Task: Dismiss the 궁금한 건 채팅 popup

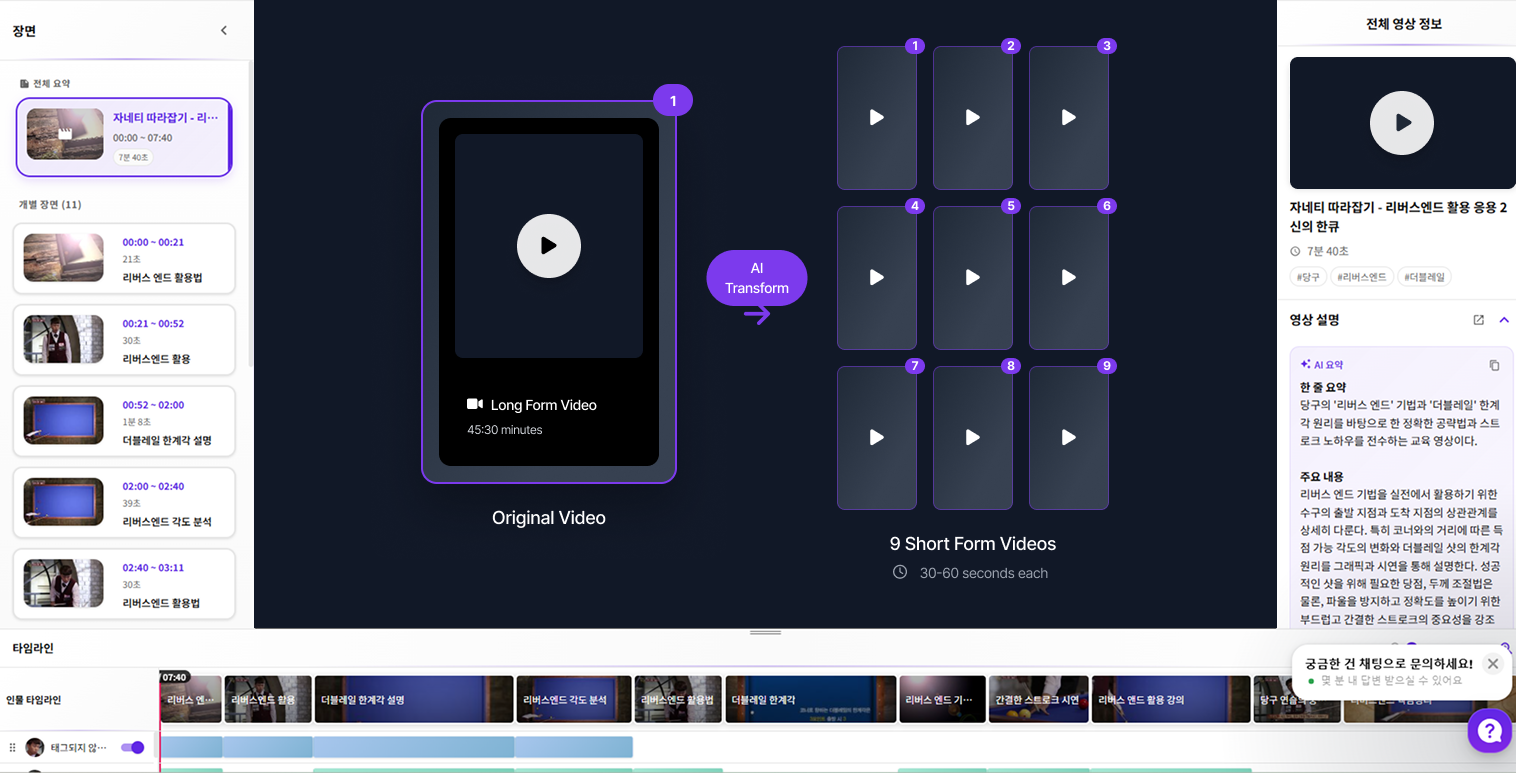Action: [x=1492, y=663]
